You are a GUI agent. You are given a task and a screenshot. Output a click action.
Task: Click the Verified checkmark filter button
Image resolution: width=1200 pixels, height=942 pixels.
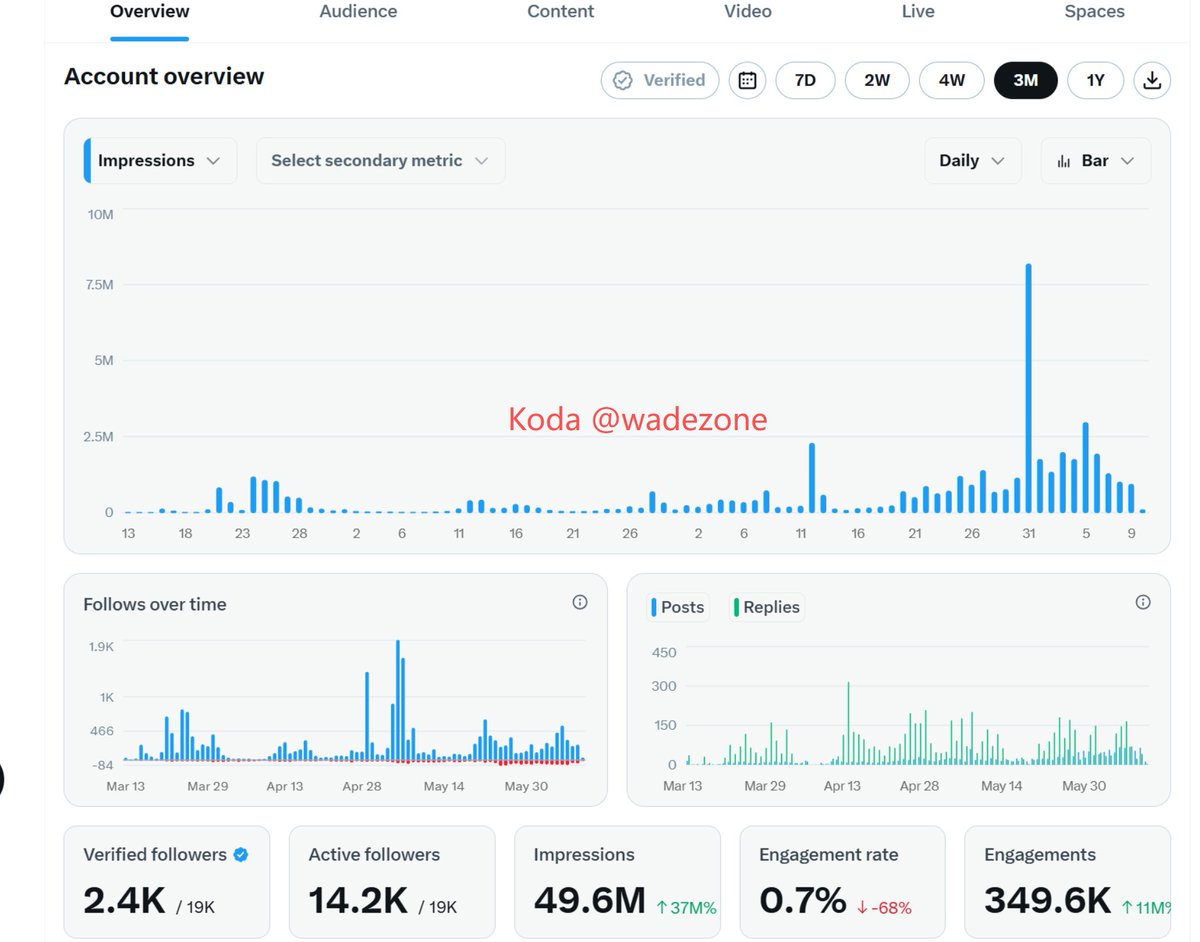pyautogui.click(x=660, y=81)
